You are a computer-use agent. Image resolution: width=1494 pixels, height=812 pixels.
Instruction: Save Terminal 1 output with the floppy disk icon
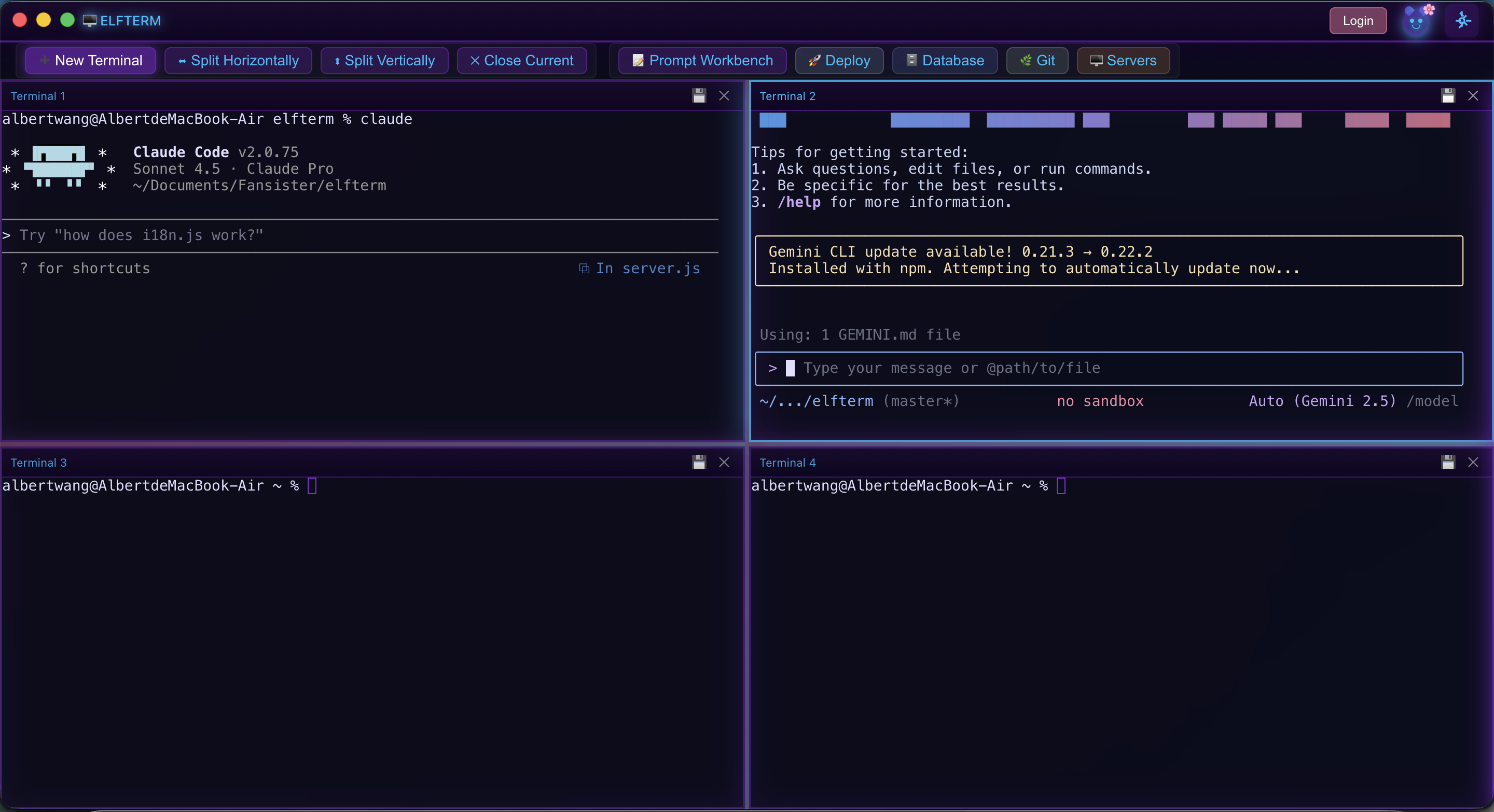699,95
